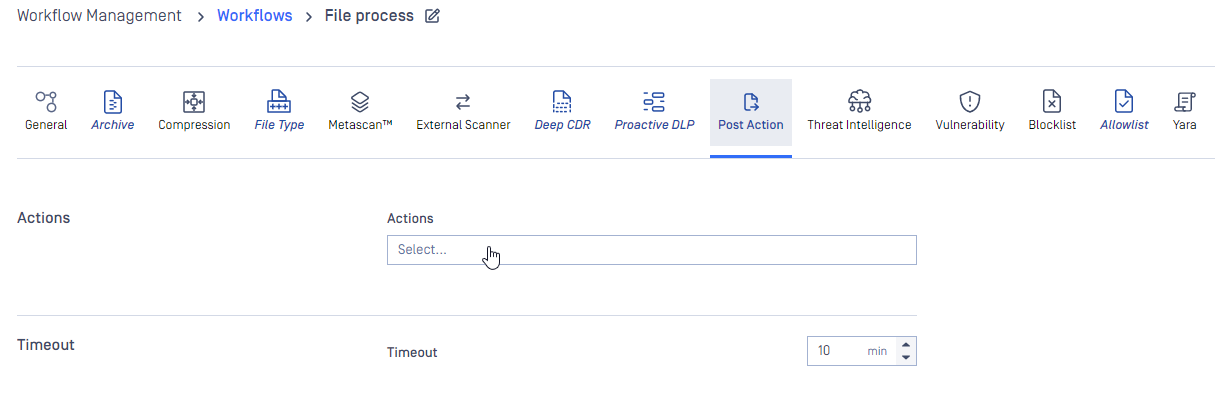Open the External Scanner arrows icon
This screenshot has width=1215, height=393.
point(463,101)
